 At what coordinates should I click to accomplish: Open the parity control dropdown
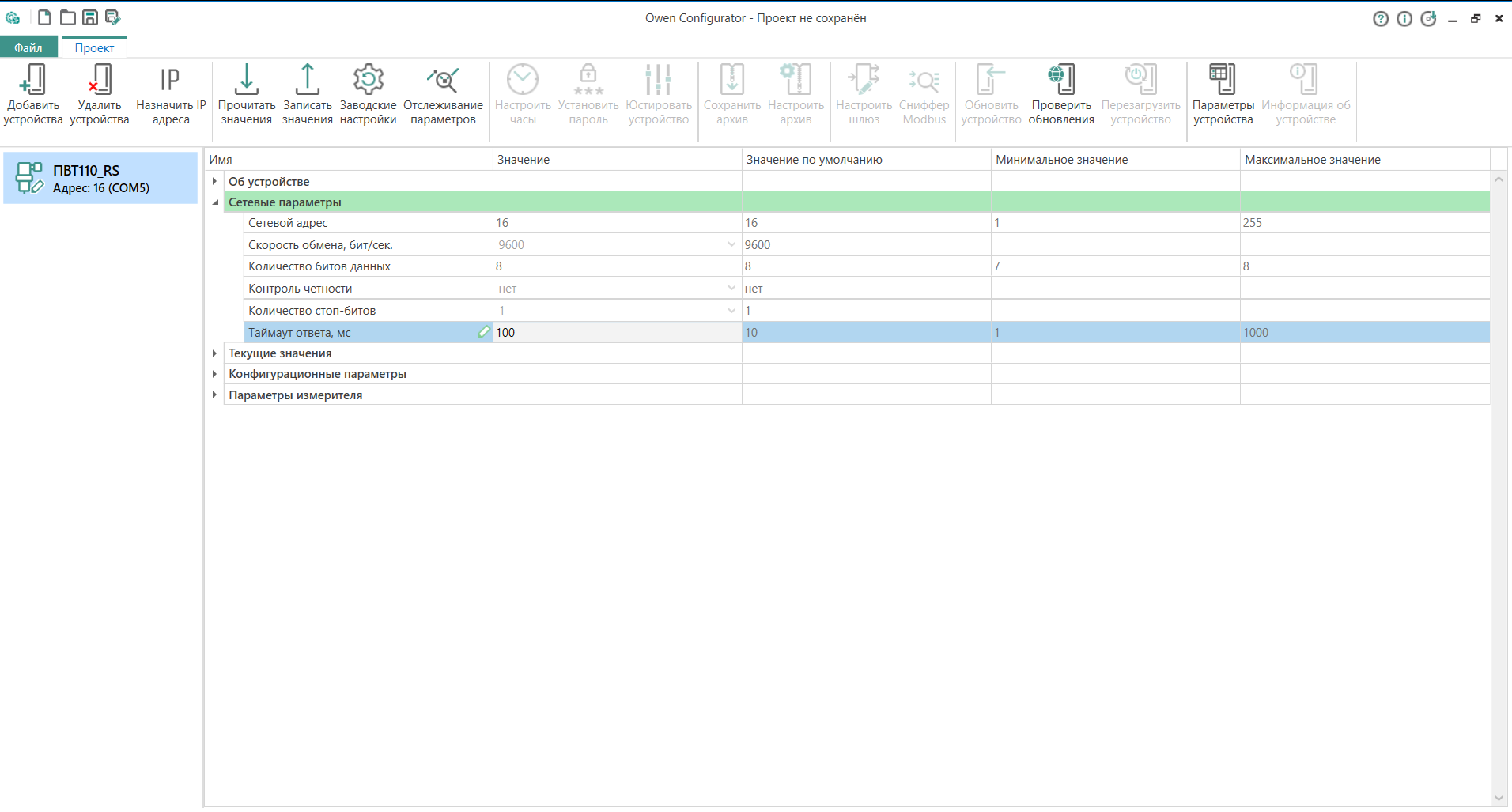(x=731, y=289)
